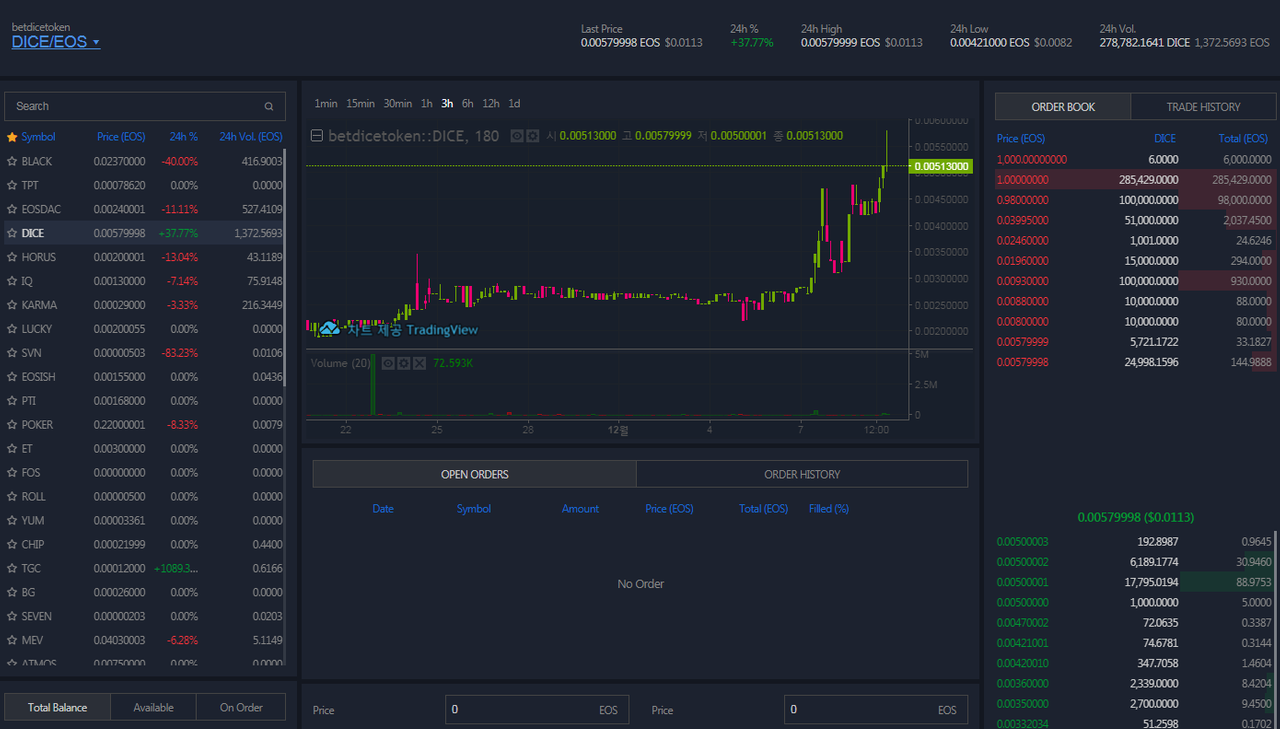Screen dimensions: 1280x729
Task: Mark EOSDAC as favorite using its star
Action: click(12, 209)
